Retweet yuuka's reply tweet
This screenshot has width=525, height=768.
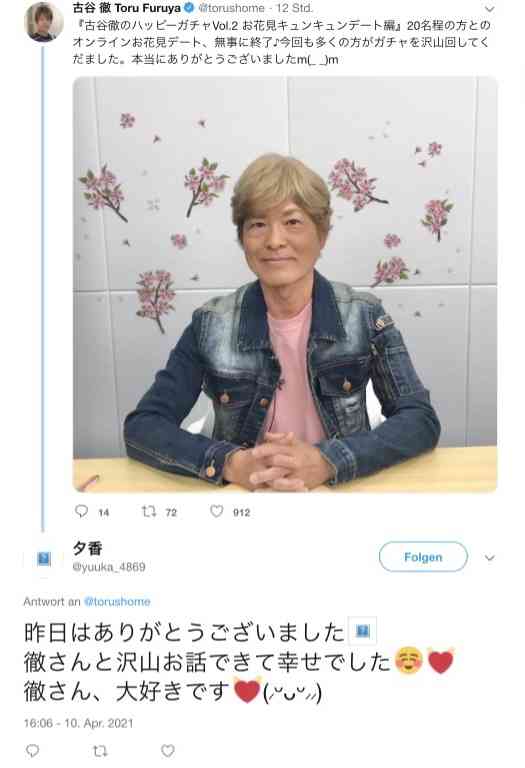click(x=100, y=750)
